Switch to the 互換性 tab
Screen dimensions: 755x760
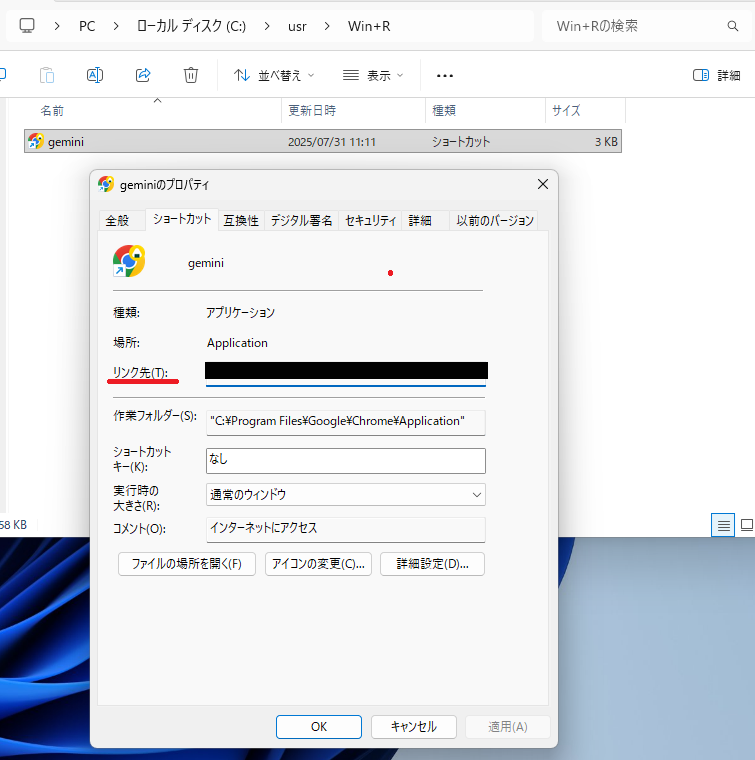click(240, 221)
